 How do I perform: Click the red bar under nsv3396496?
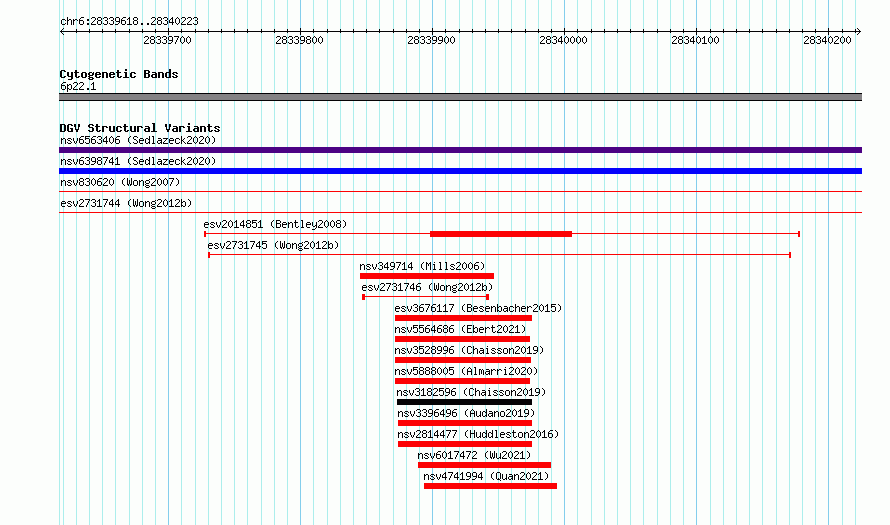(x=465, y=423)
